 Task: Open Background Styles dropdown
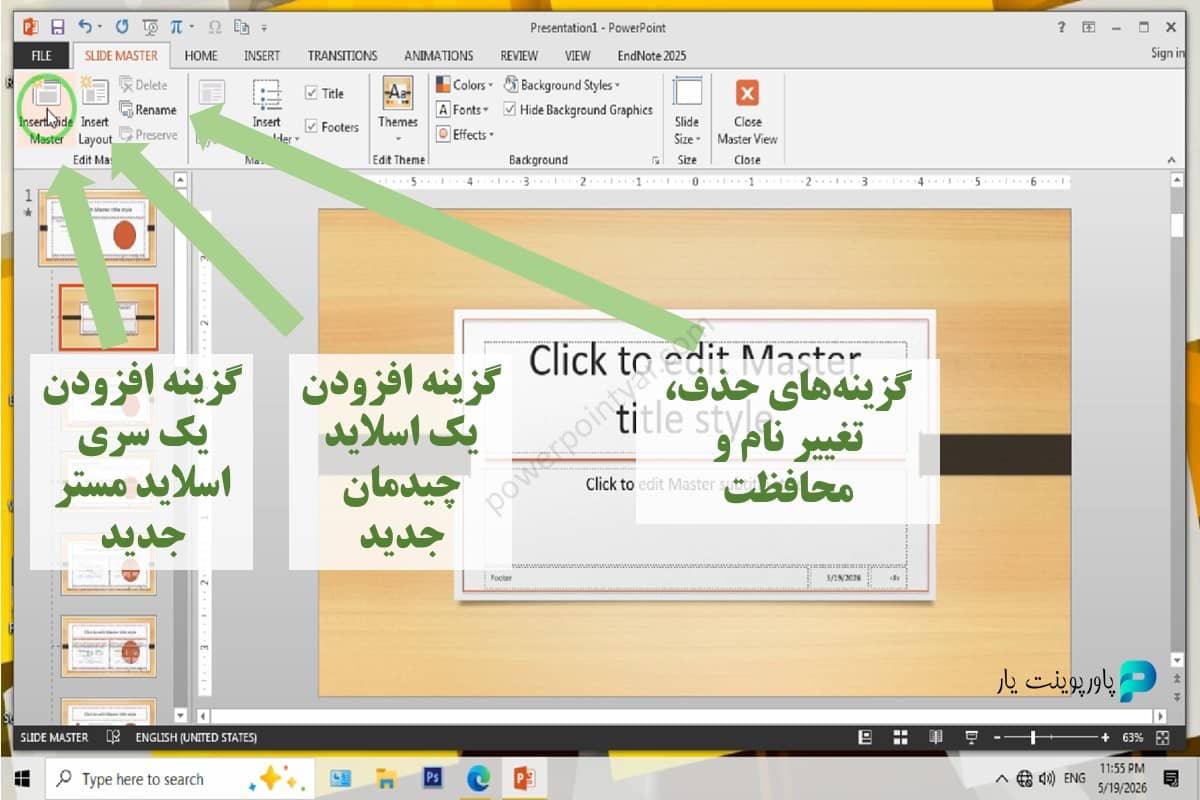pos(562,85)
